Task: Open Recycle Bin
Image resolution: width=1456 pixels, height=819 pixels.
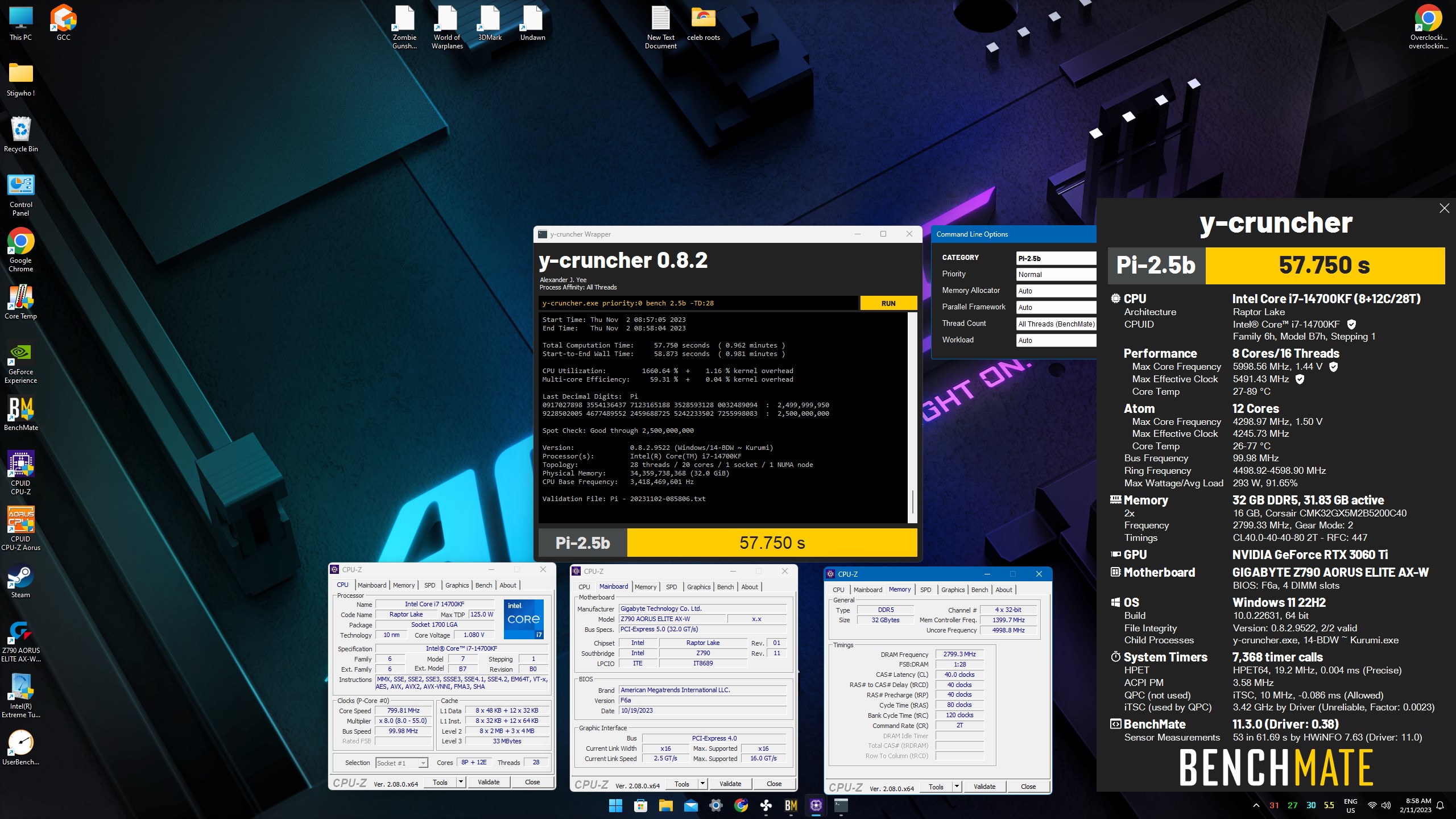Action: pos(20,135)
